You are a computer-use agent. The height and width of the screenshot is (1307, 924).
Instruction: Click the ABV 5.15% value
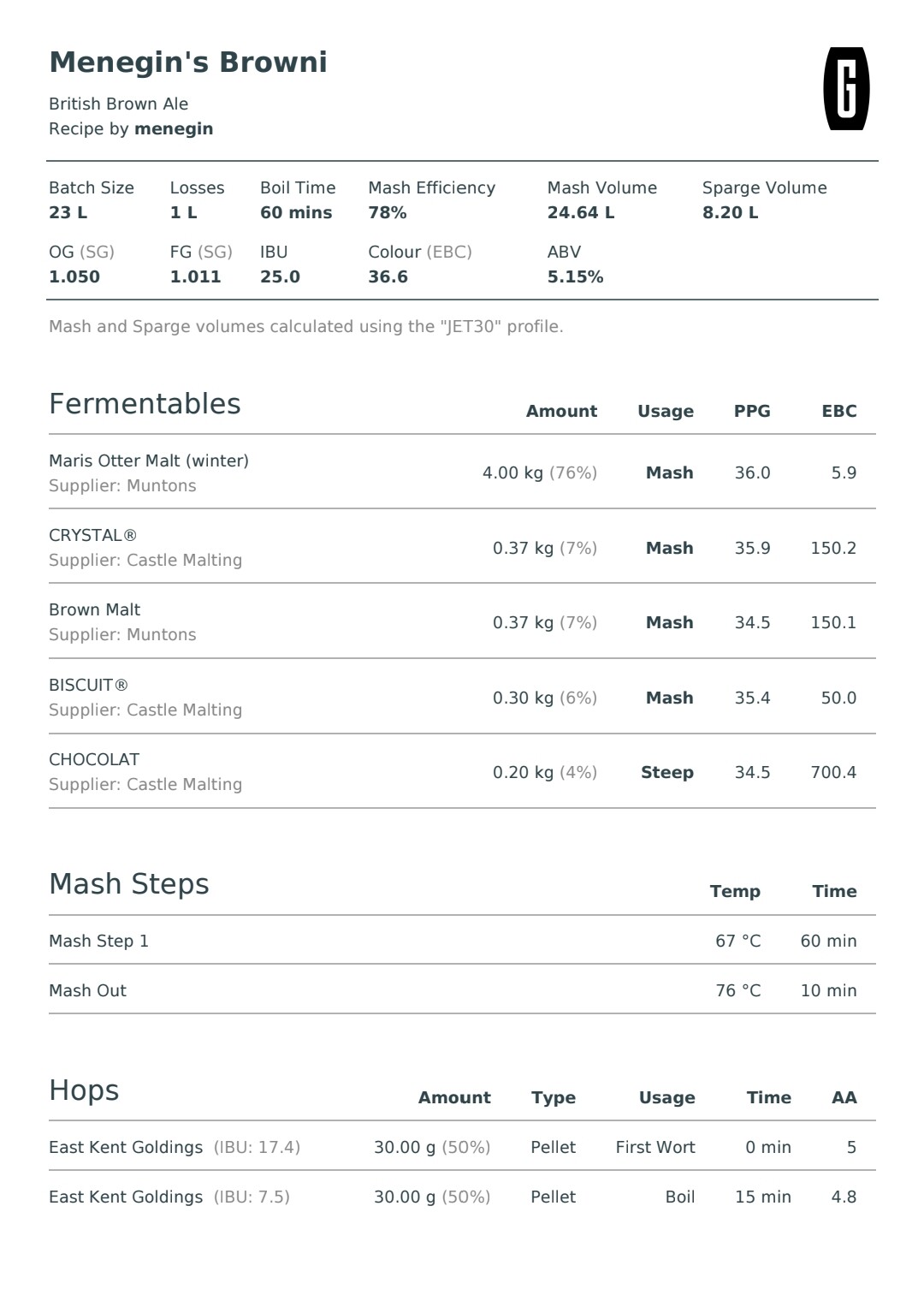(576, 276)
